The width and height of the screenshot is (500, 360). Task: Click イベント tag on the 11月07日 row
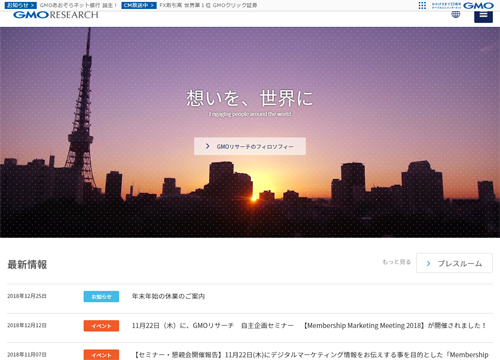click(x=101, y=355)
